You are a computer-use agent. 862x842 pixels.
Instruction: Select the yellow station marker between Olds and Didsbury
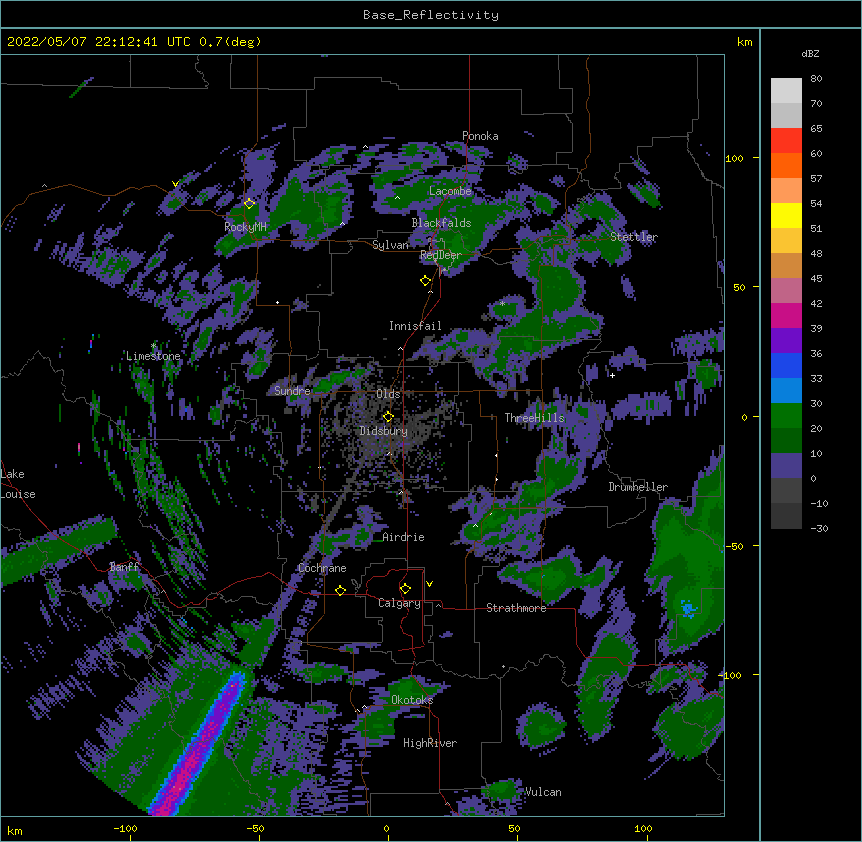click(x=388, y=416)
